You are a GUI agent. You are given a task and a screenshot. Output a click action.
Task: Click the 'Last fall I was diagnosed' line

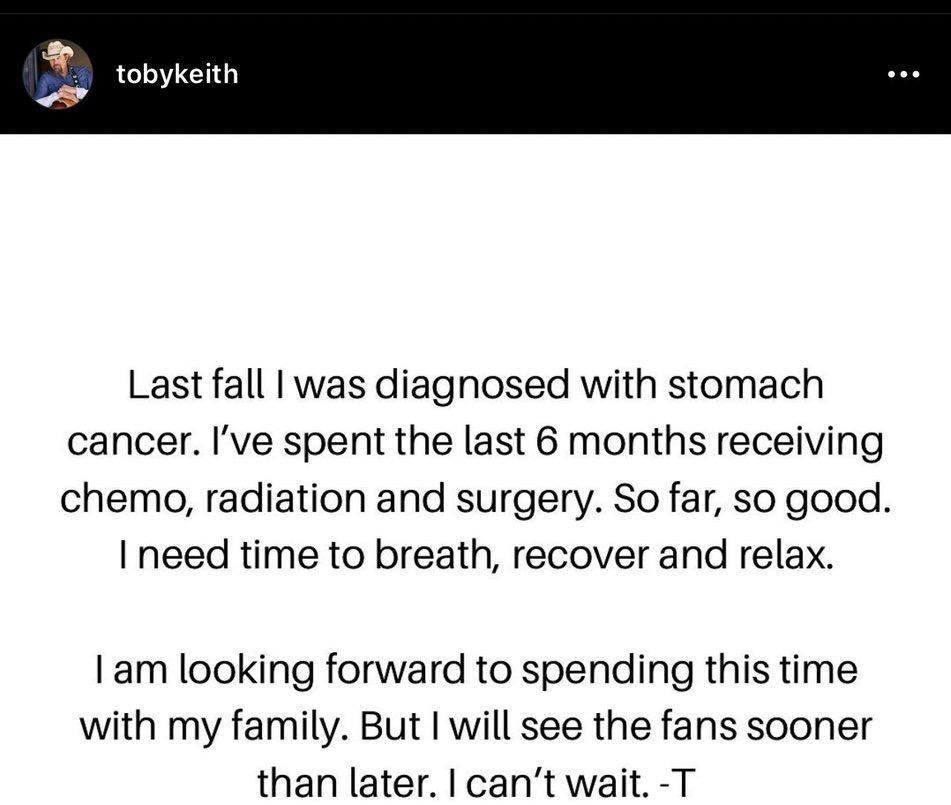coord(476,386)
